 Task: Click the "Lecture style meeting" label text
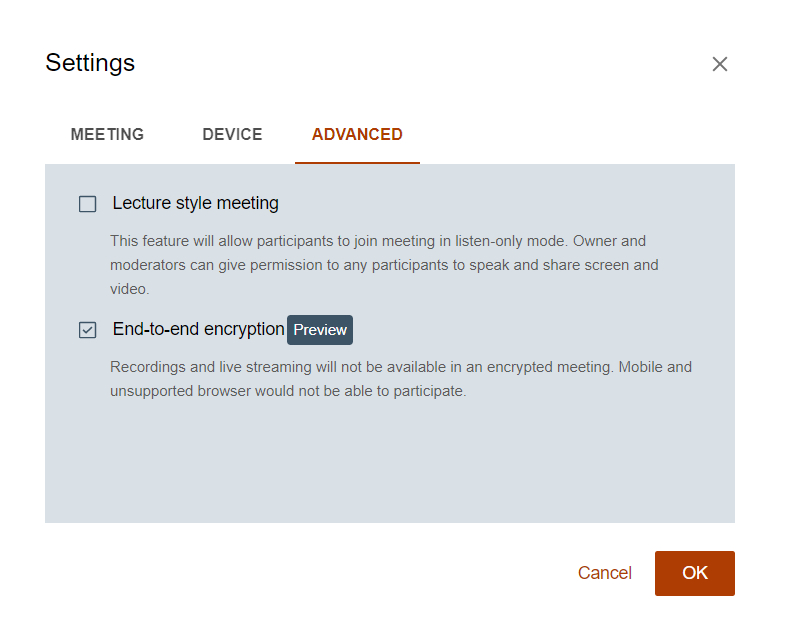[195, 204]
